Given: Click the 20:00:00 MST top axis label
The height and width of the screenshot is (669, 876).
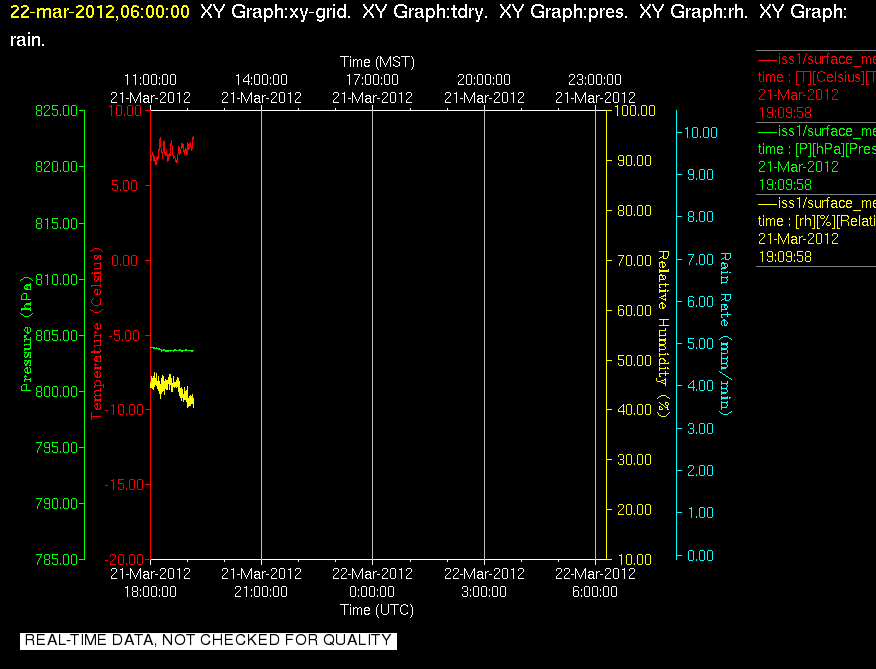Looking at the screenshot, I should coord(484,80).
